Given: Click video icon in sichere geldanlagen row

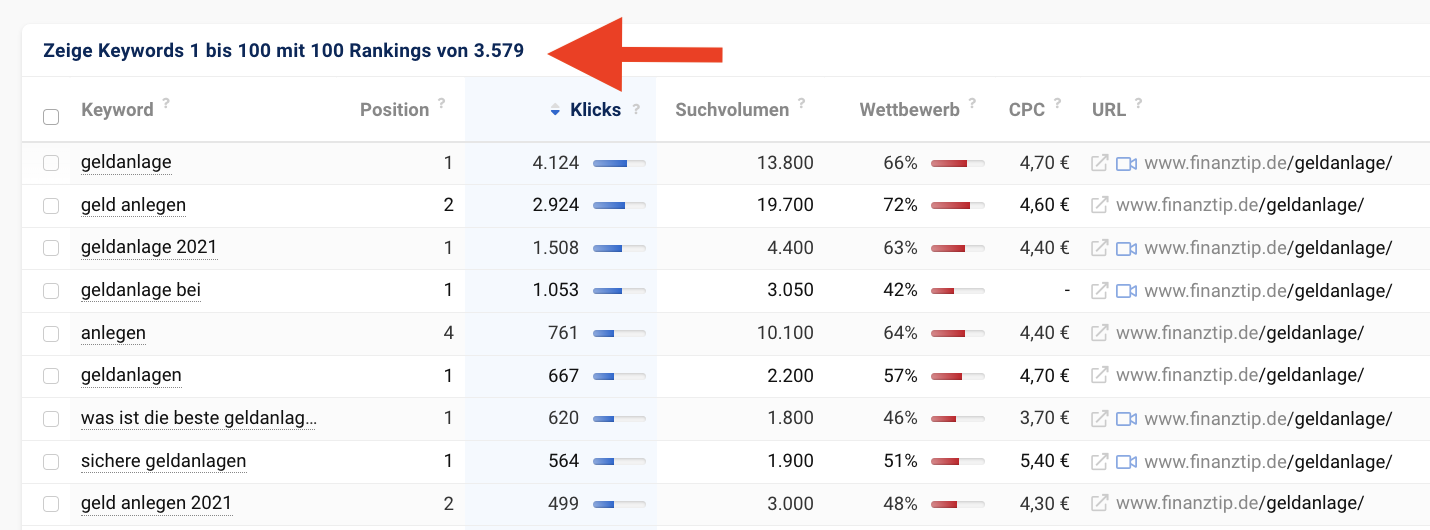Looking at the screenshot, I should tap(1127, 462).
